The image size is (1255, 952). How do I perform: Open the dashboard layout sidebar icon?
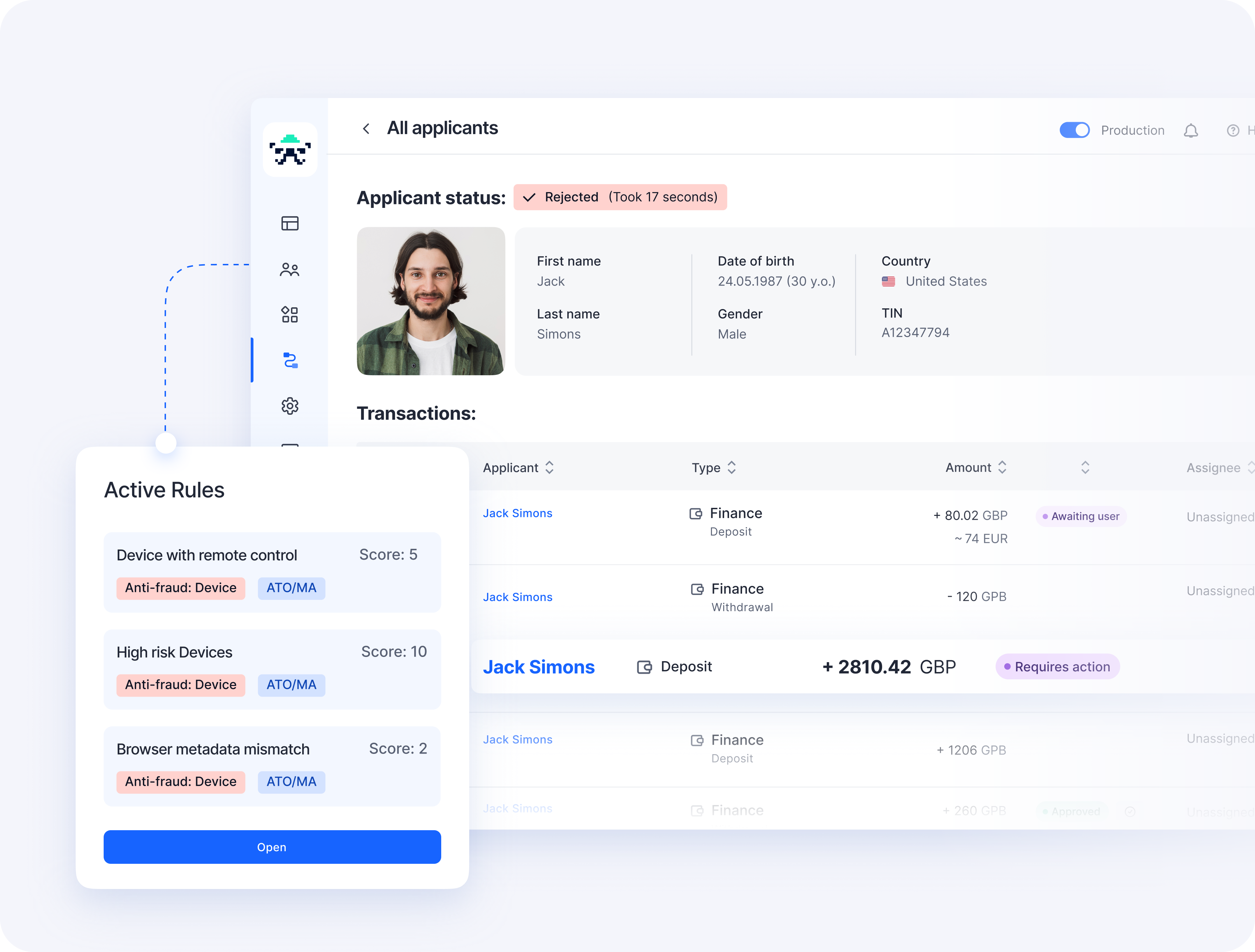(x=290, y=223)
